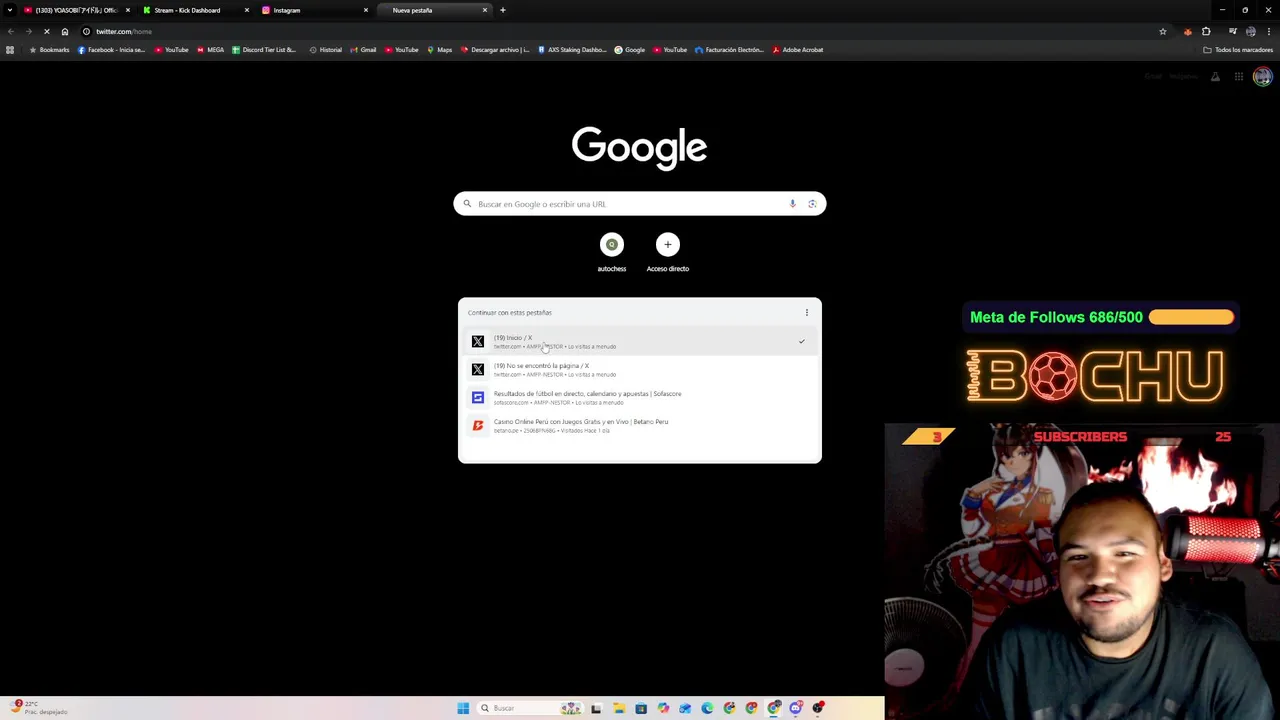Open Task View in taskbar

point(596,708)
